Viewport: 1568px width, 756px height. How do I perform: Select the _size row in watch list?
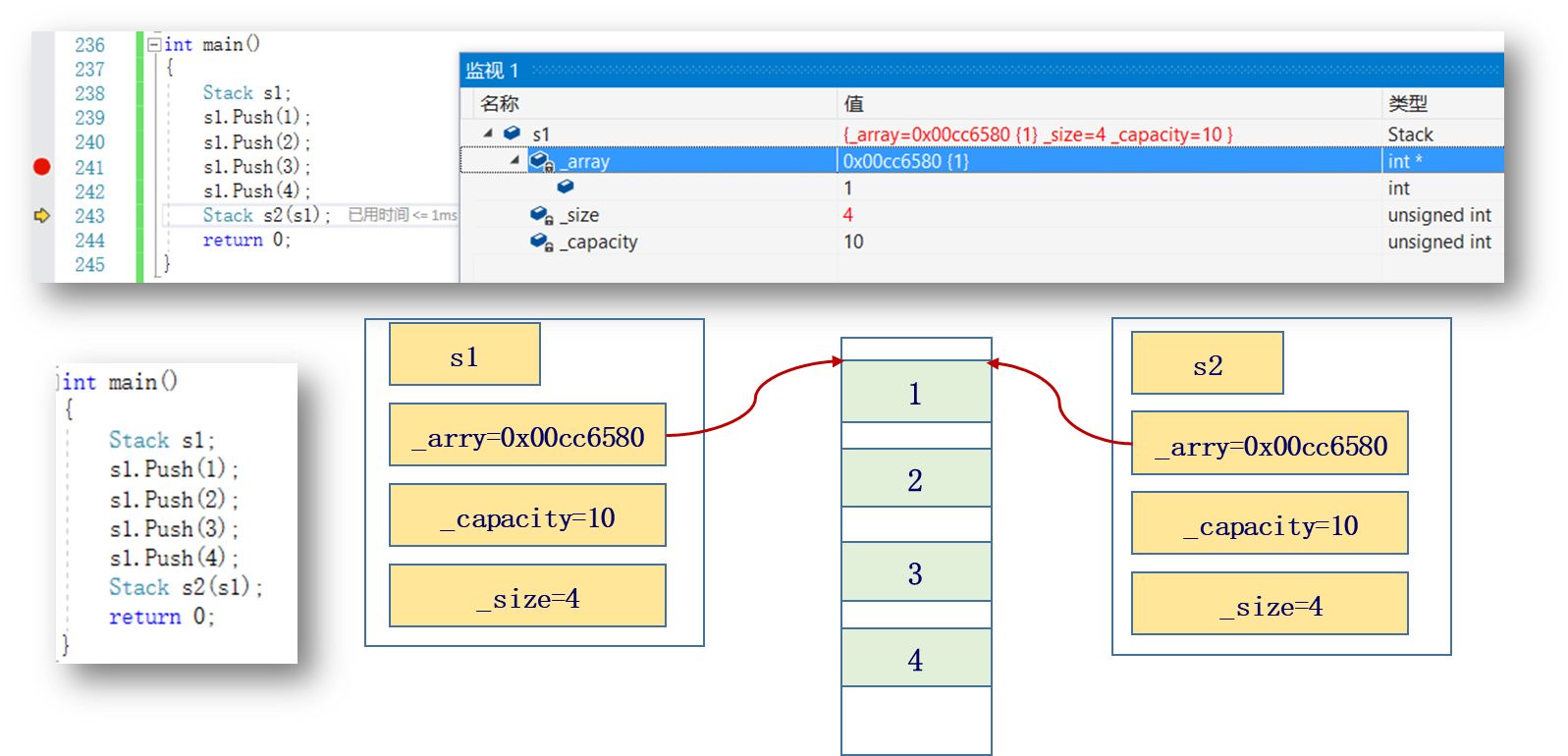point(982,214)
